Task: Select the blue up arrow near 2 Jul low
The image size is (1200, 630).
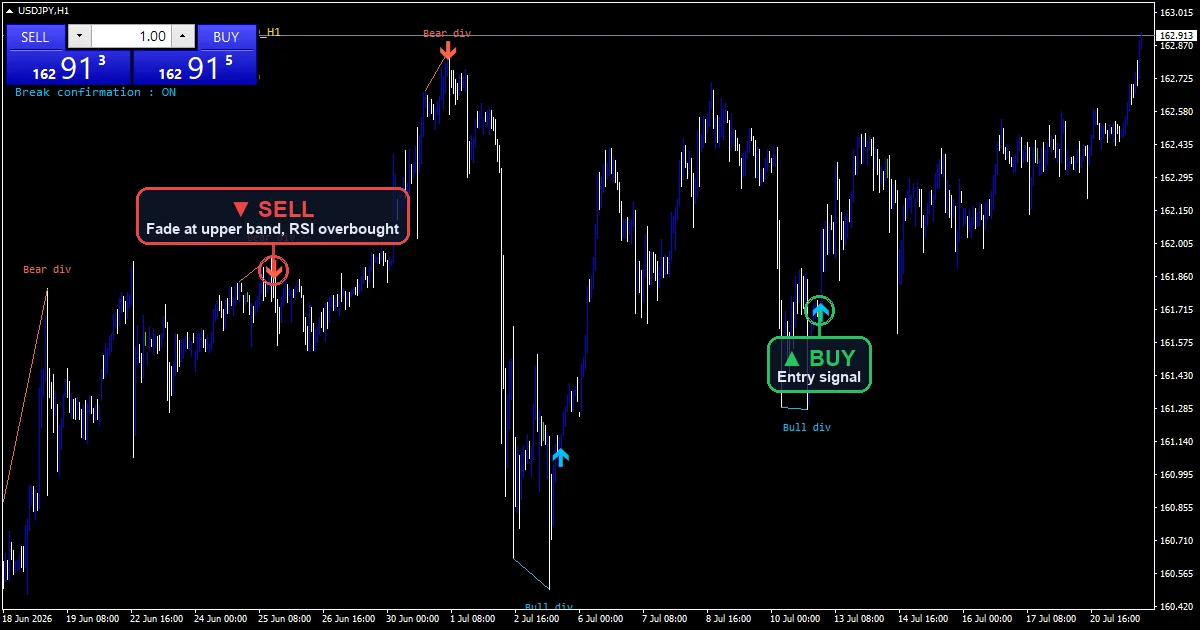Action: [x=560, y=456]
